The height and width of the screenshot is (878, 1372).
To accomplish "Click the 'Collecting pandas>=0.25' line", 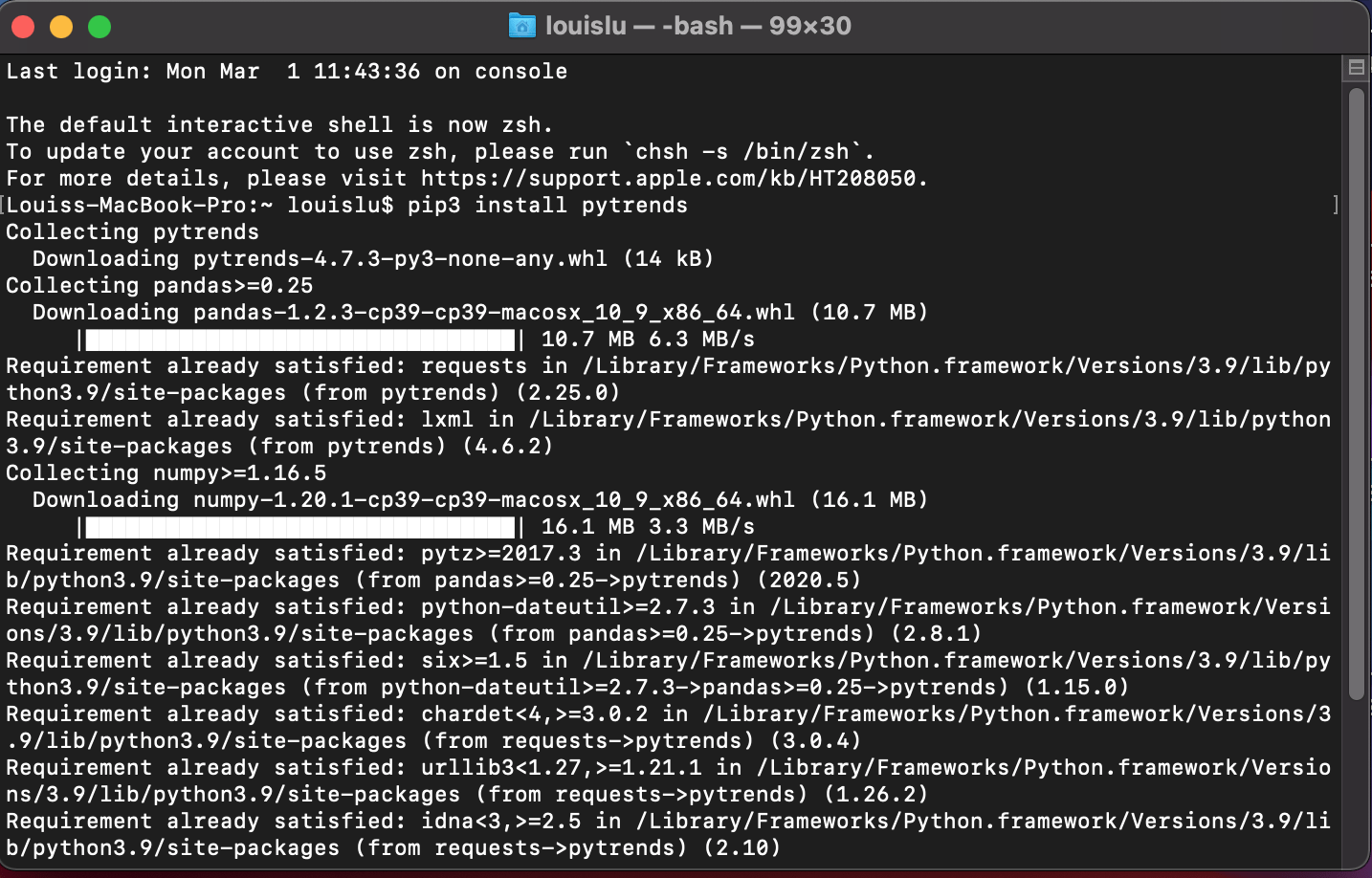I will (159, 285).
